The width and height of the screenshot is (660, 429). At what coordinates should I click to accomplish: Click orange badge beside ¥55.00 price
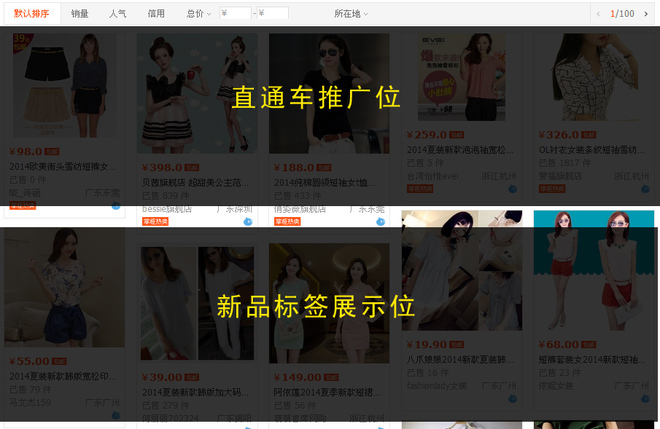[x=59, y=361]
